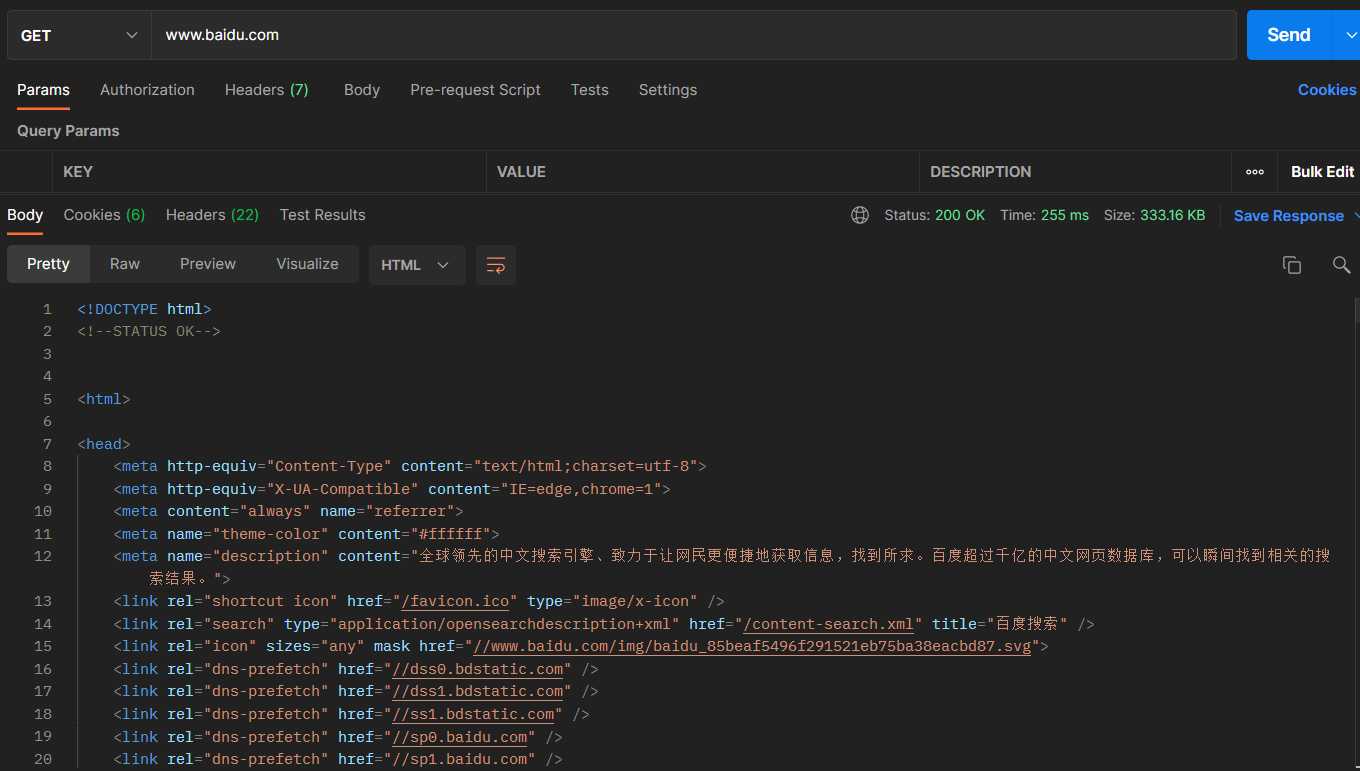Select the Params request tab

pos(43,90)
